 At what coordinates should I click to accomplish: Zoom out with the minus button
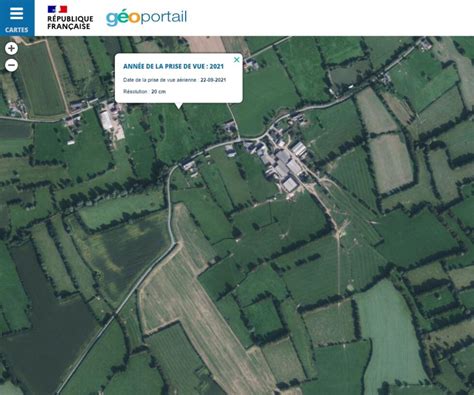pos(11,65)
